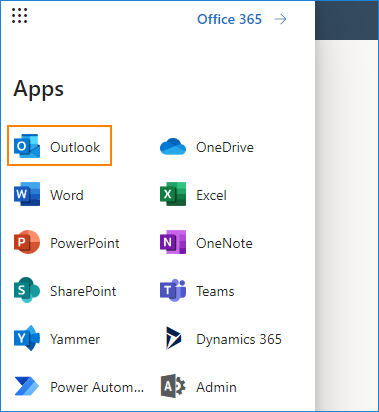Open the Teams app icon

[173, 290]
